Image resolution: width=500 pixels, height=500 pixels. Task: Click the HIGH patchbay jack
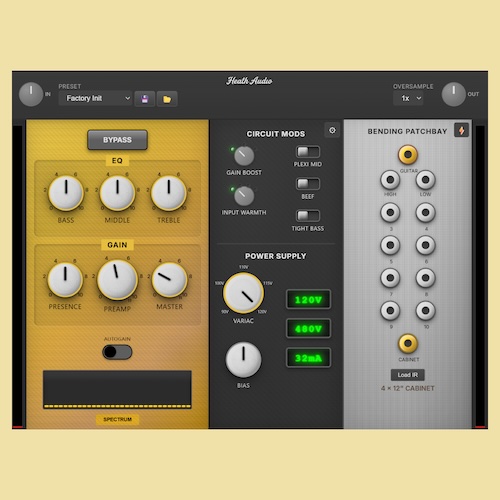[x=390, y=180]
